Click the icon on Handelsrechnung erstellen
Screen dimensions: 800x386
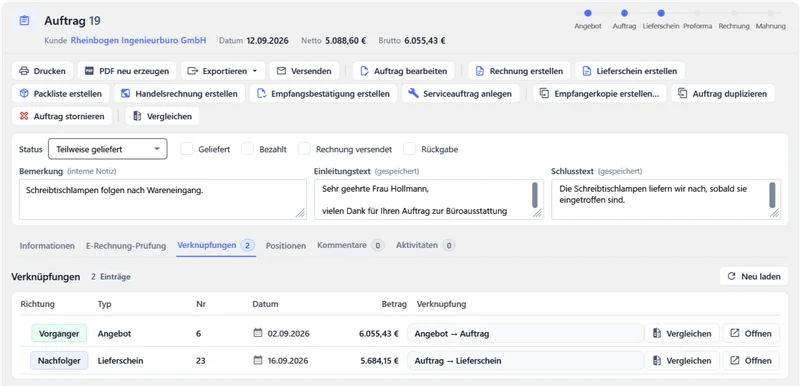(126, 93)
